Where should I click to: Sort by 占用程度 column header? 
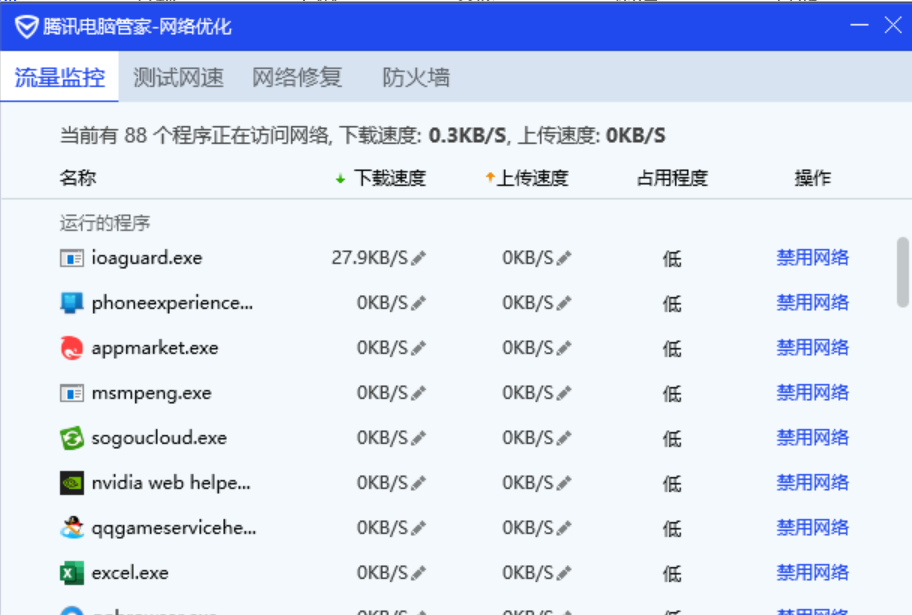tap(672, 178)
